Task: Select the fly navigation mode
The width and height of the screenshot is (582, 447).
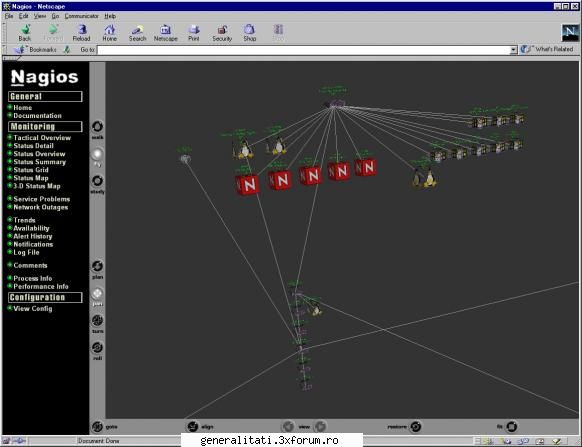Action: [98, 154]
